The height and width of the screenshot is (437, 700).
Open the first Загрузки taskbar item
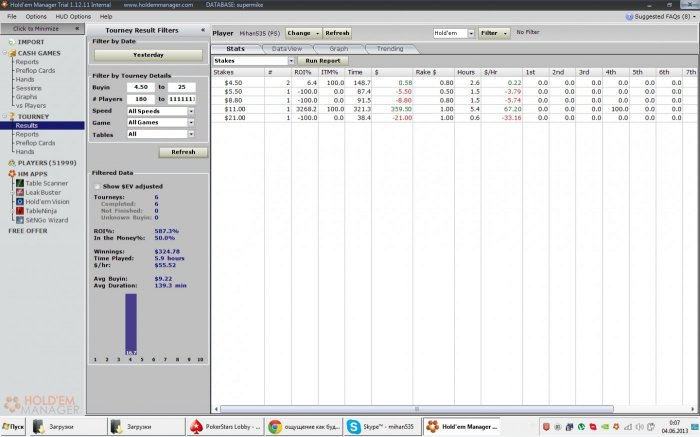[x=69, y=427]
